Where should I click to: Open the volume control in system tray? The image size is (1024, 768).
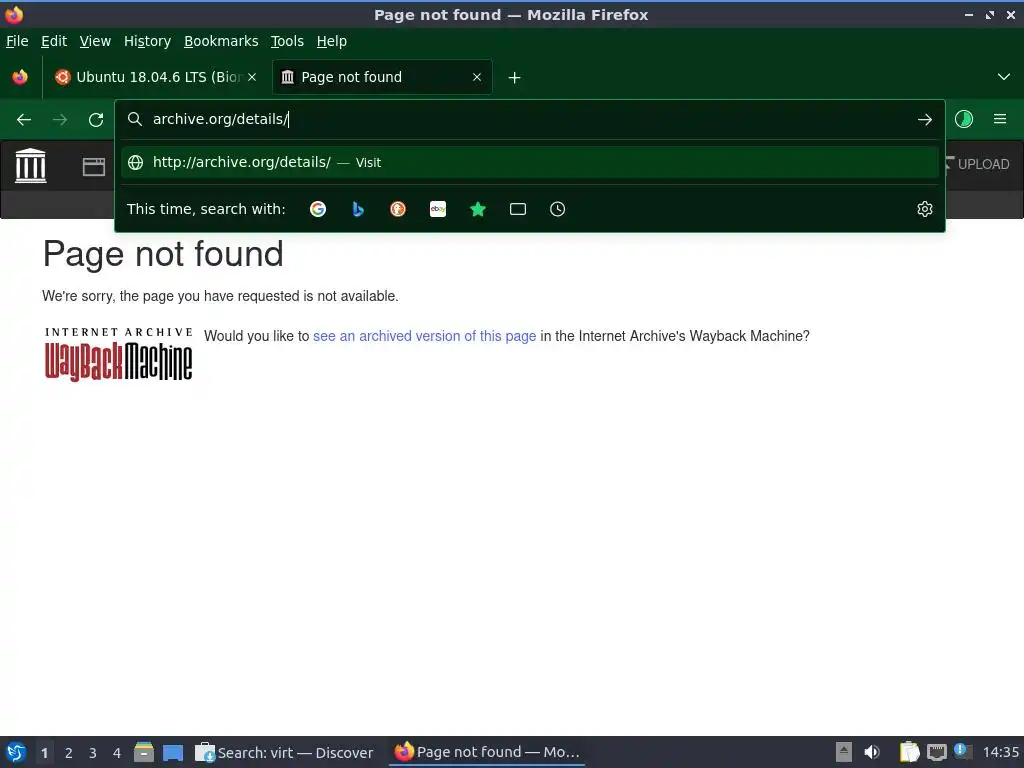click(x=872, y=752)
